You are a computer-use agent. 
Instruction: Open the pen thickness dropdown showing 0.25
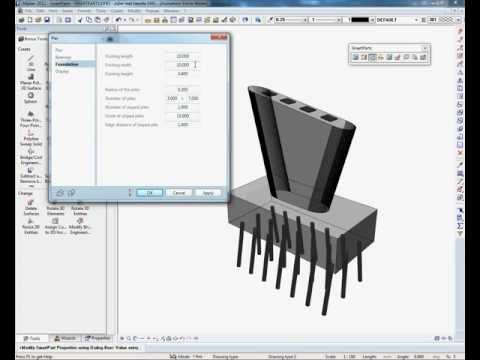[x=305, y=20]
